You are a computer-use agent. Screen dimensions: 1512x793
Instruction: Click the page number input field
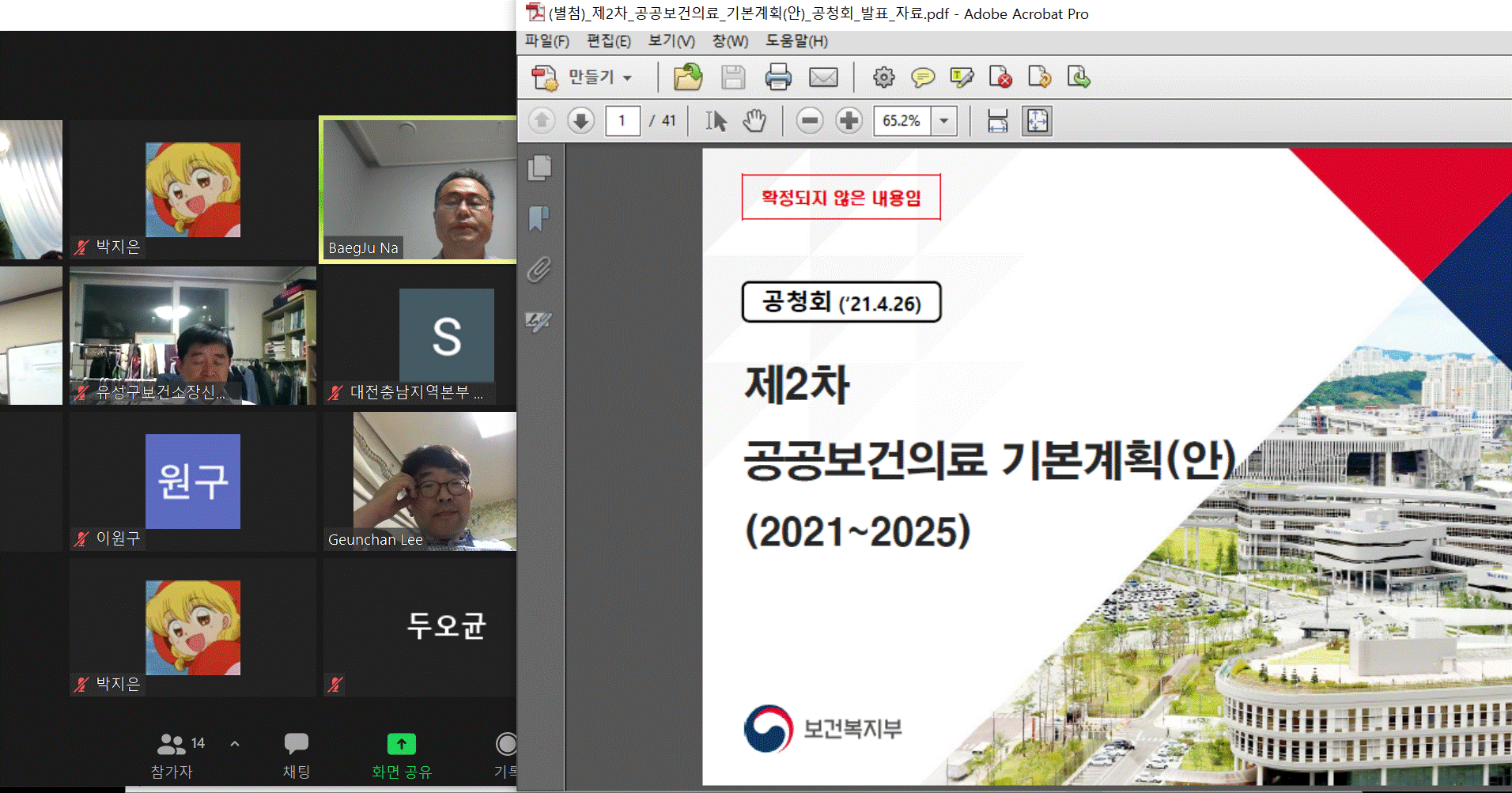tap(622, 121)
